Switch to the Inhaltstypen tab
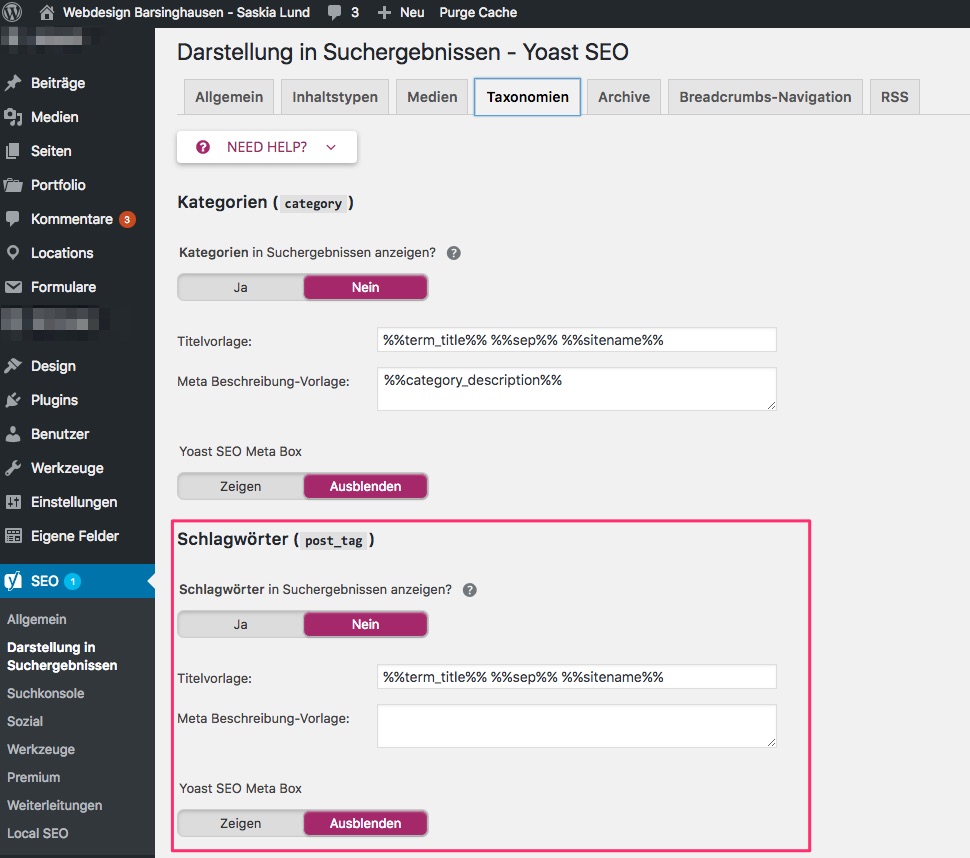Screen dimensions: 970x858 point(334,97)
